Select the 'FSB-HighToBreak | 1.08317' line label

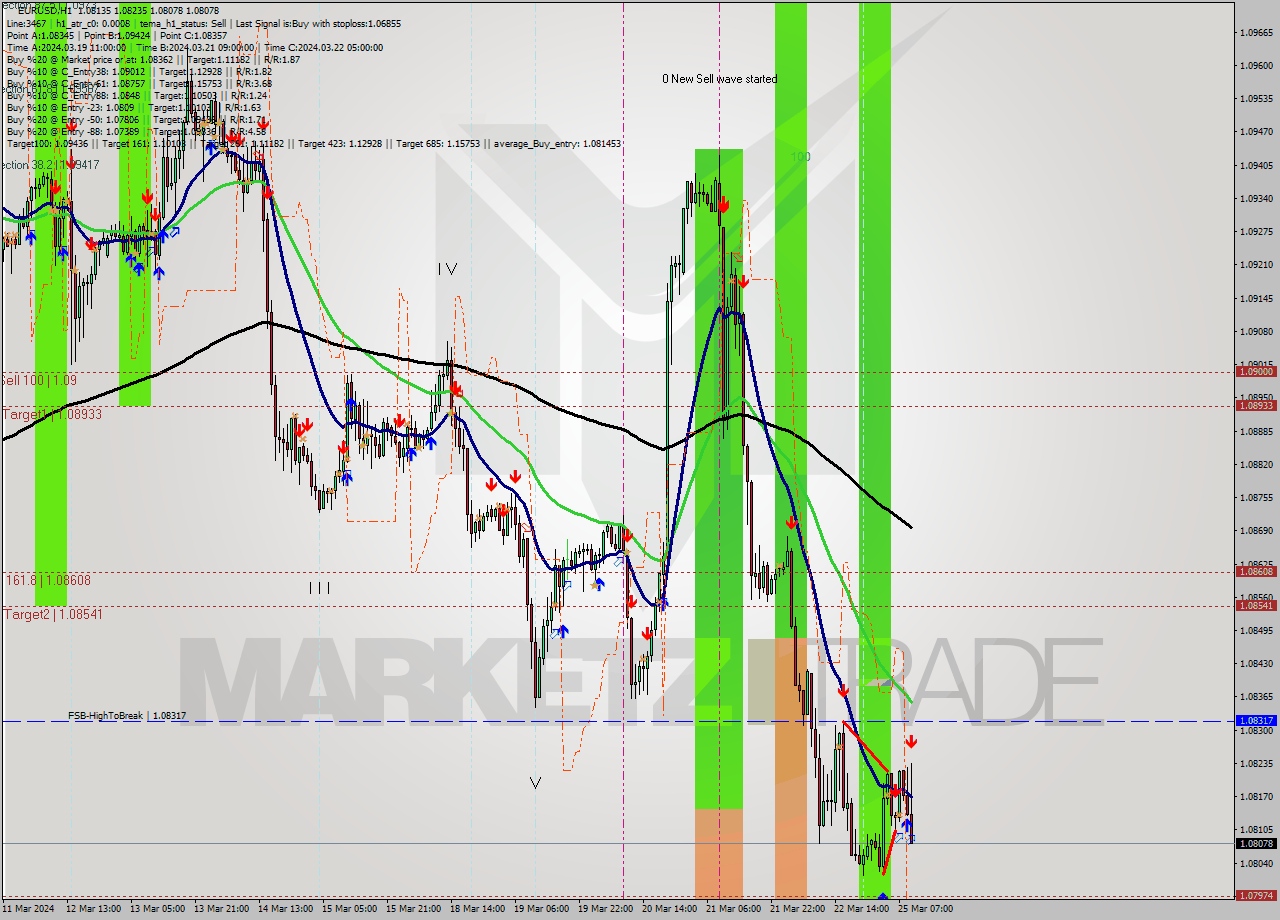tap(127, 716)
